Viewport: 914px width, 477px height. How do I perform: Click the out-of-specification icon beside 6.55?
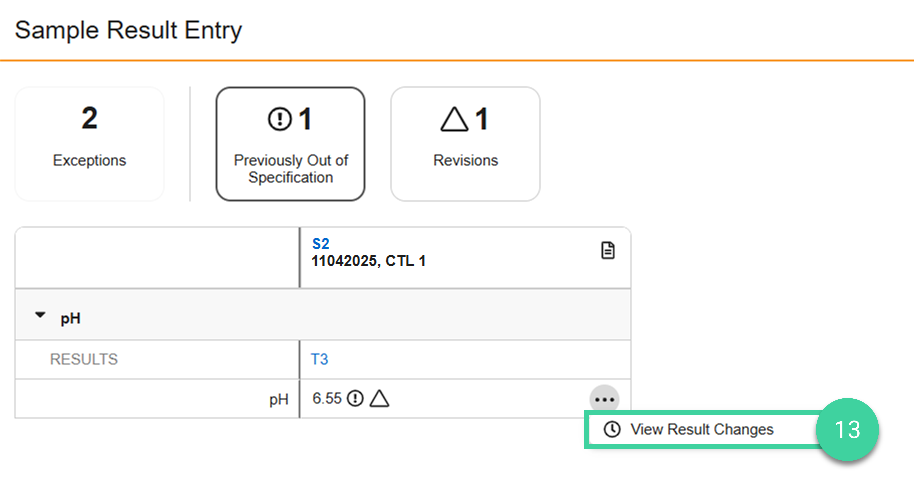pos(355,399)
